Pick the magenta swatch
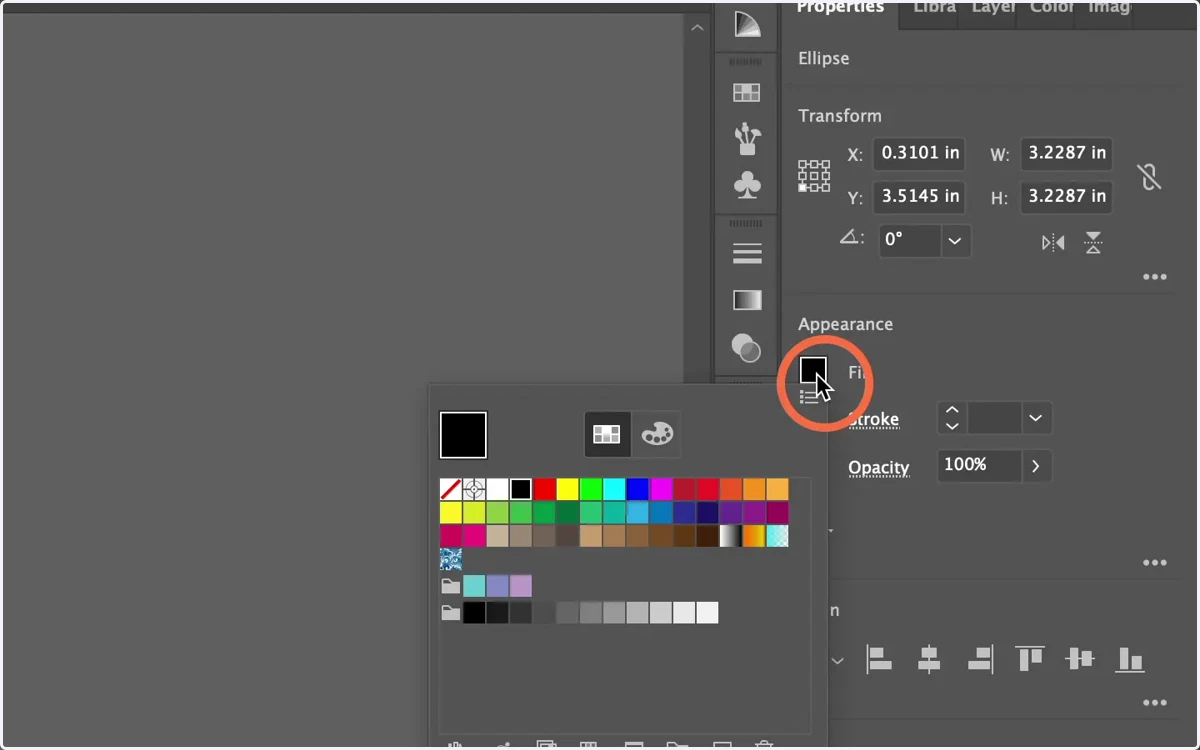The height and width of the screenshot is (750, 1200). (660, 489)
